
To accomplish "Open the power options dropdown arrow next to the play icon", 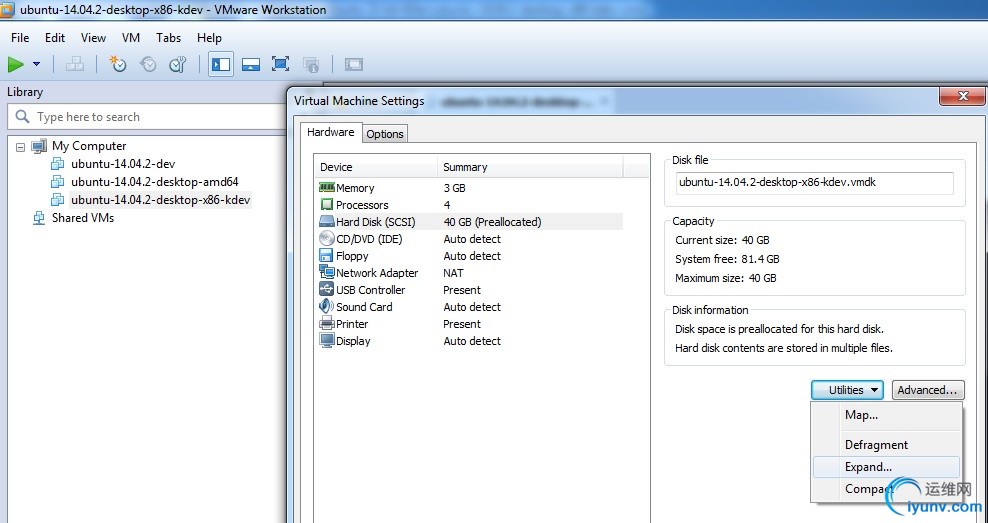I will pyautogui.click(x=37, y=64).
